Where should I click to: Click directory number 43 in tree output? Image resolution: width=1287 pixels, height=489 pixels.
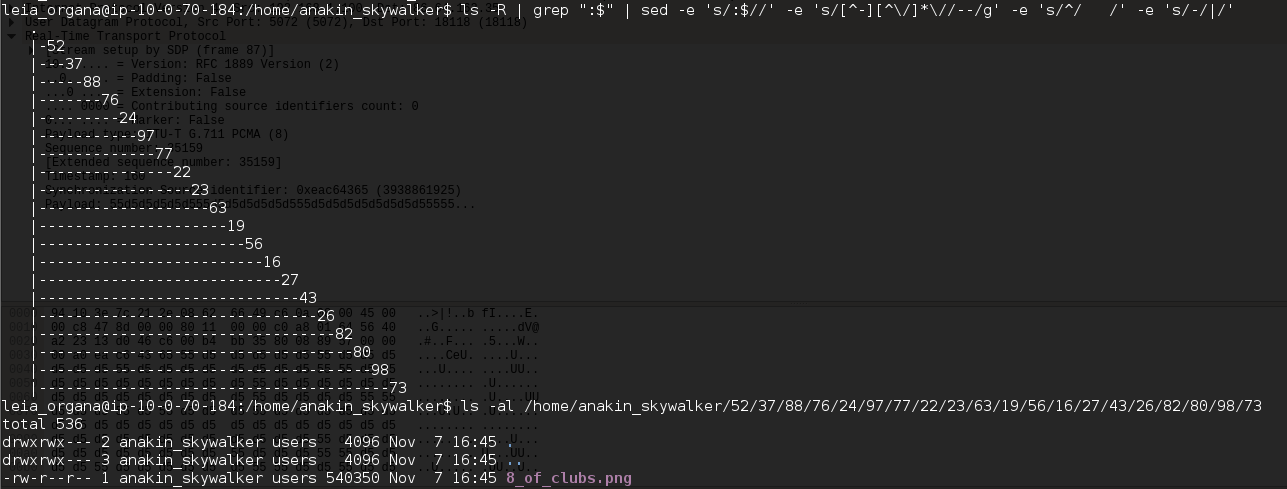coord(309,298)
